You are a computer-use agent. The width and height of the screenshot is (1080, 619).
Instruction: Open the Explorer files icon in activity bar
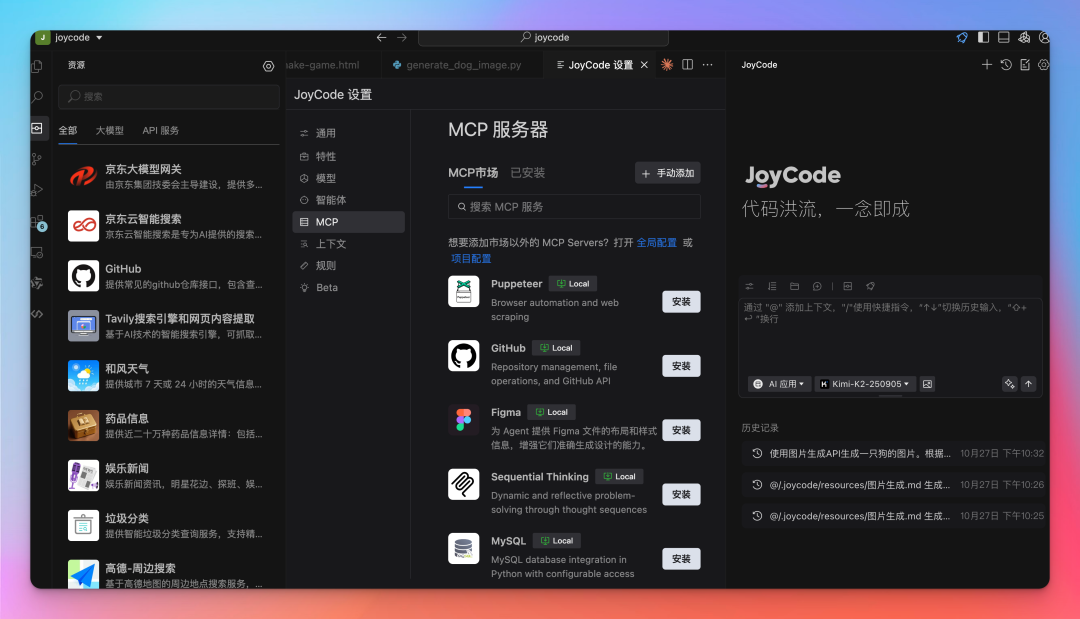click(x=37, y=66)
